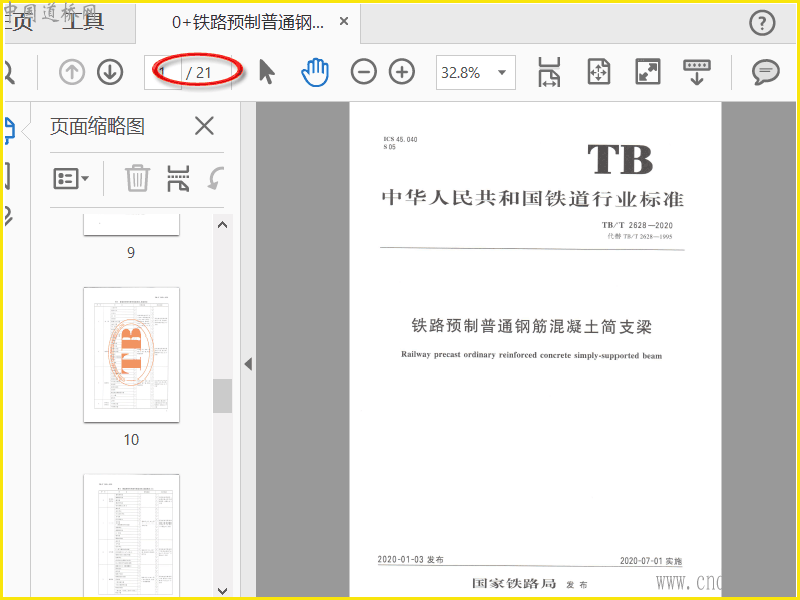Delete selected page with trash icon
800x600 pixels.
tap(137, 179)
